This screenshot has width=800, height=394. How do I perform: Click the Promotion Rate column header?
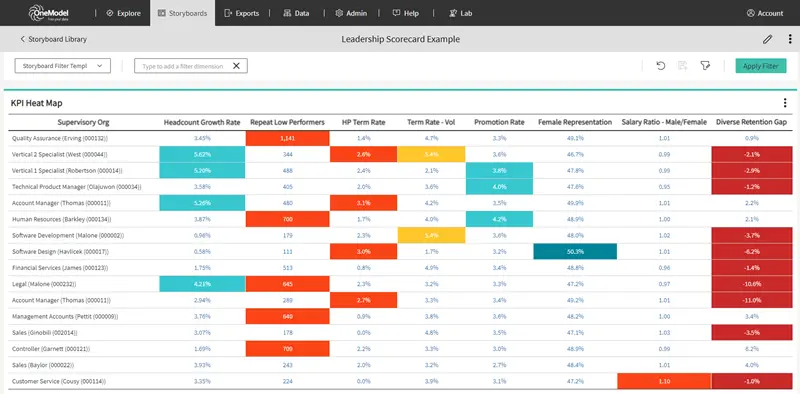click(499, 122)
